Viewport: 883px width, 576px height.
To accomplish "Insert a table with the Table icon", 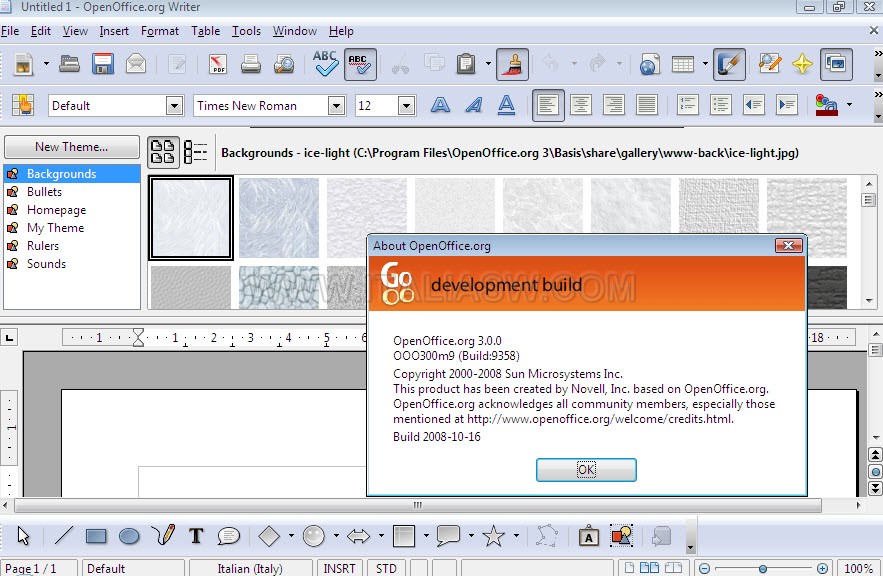I will 683,64.
